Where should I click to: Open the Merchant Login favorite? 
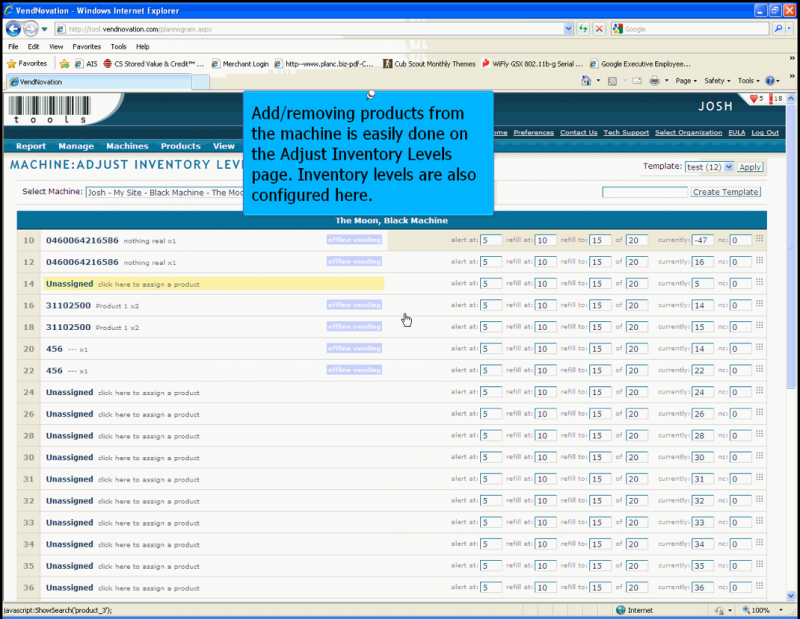[240, 64]
